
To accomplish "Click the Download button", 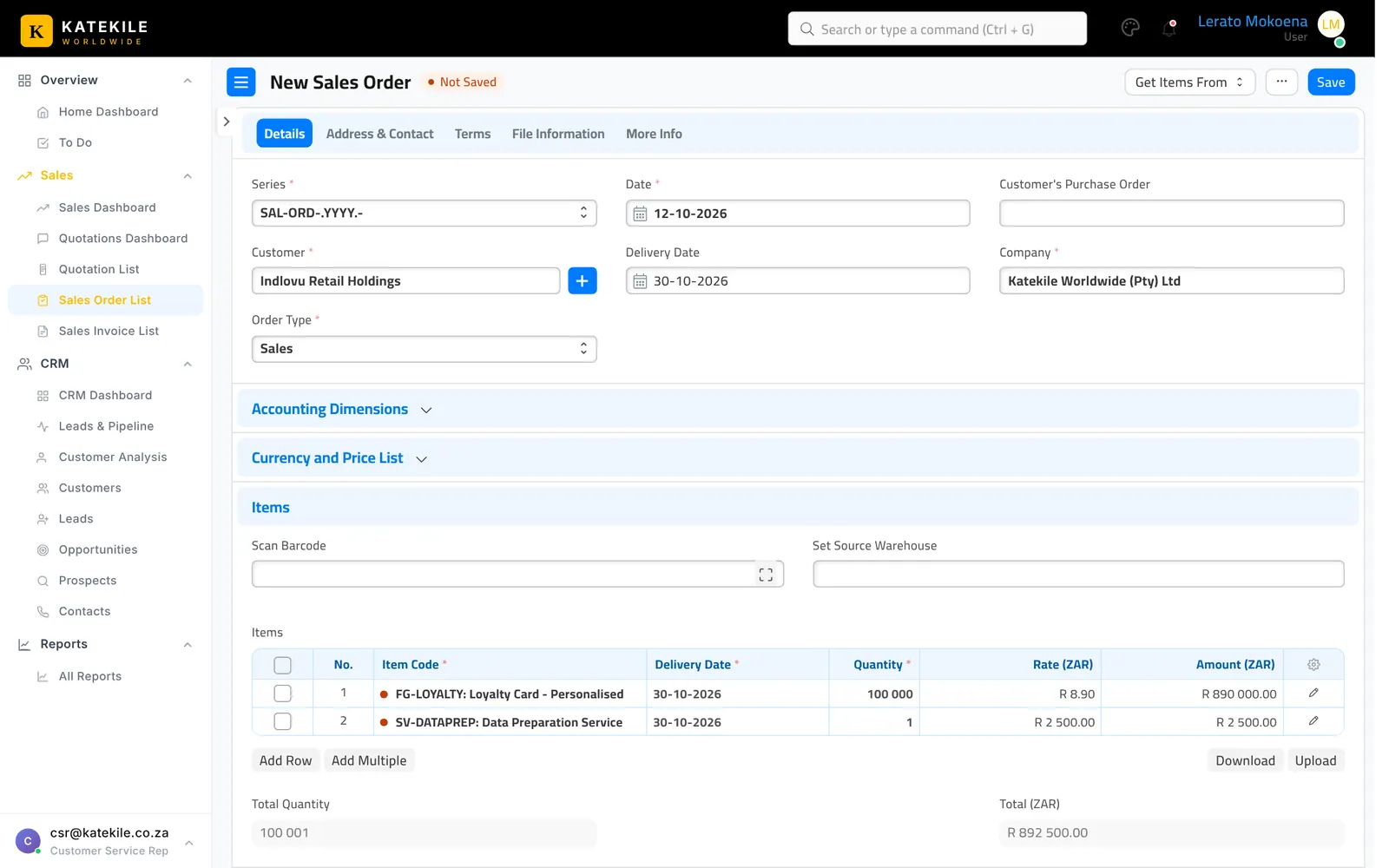I will pos(1245,760).
